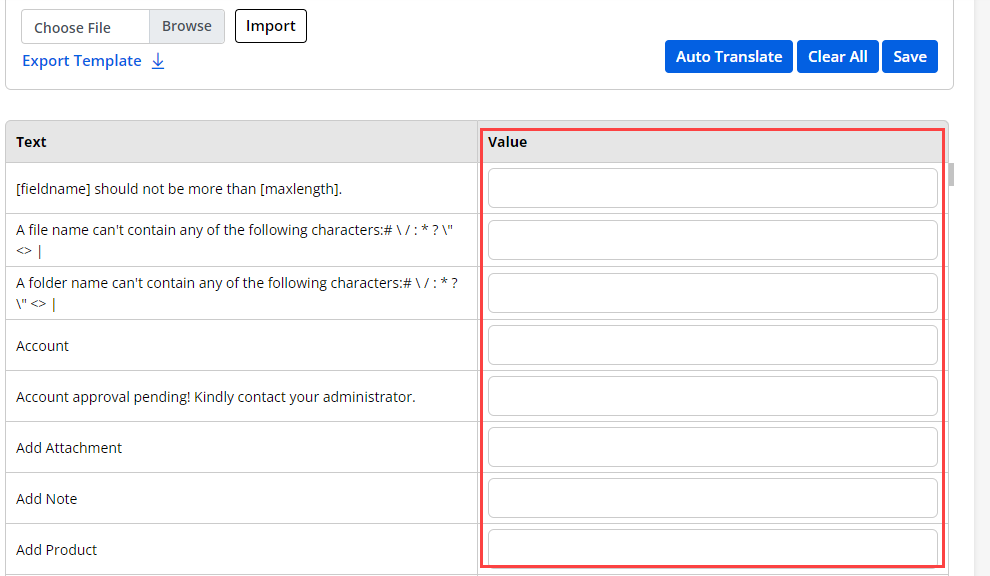Viewport: 990px width, 576px height.
Task: Click the table's vertical scrollbar thumb
Action: pos(951,175)
